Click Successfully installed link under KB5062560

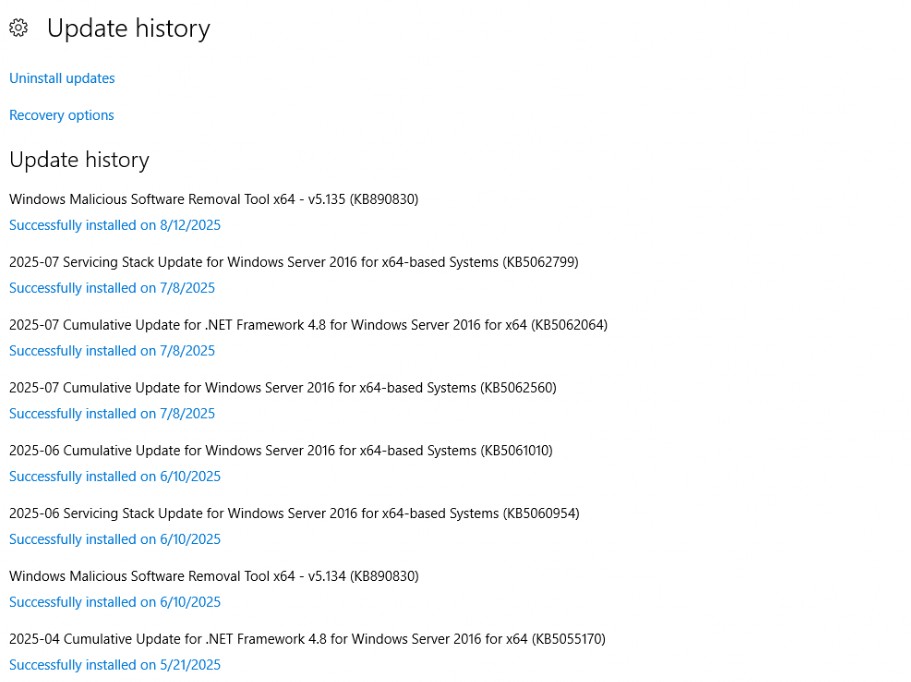(x=112, y=413)
